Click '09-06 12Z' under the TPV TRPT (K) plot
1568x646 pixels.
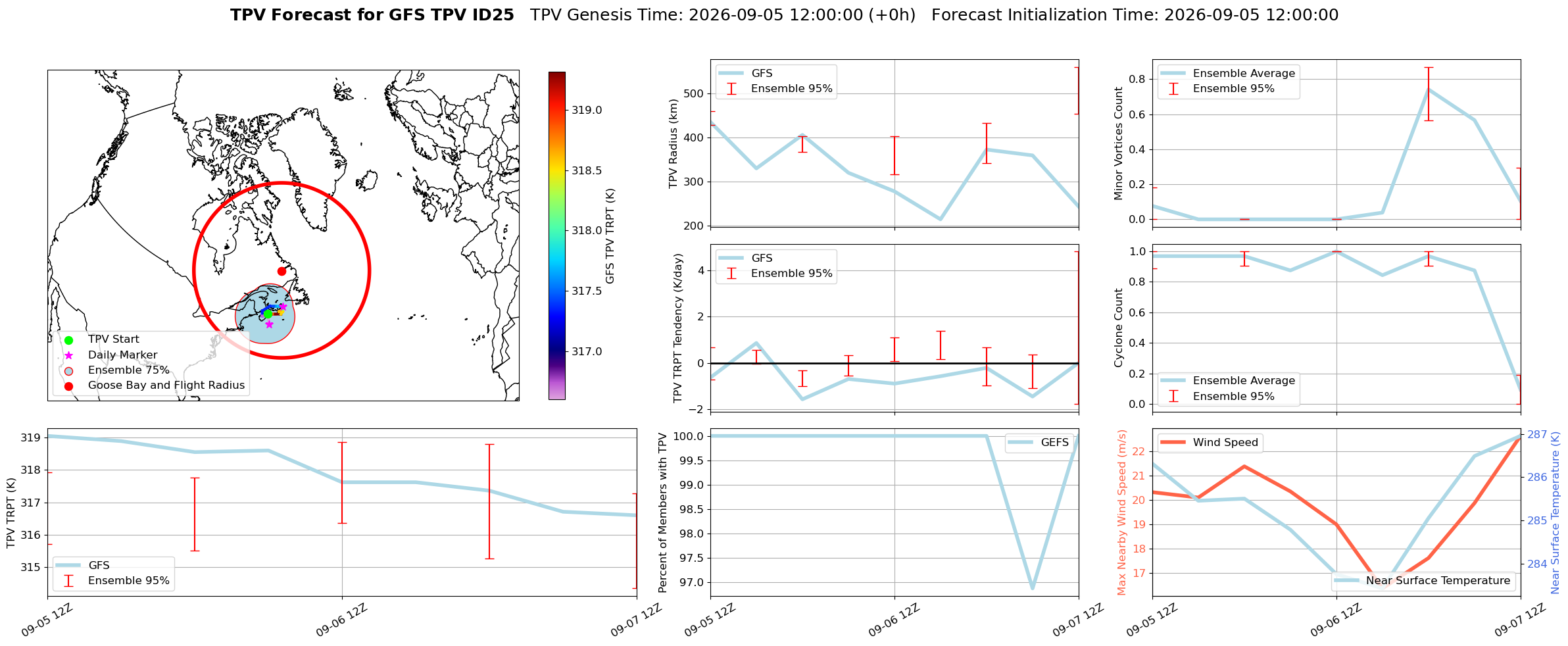point(343,620)
